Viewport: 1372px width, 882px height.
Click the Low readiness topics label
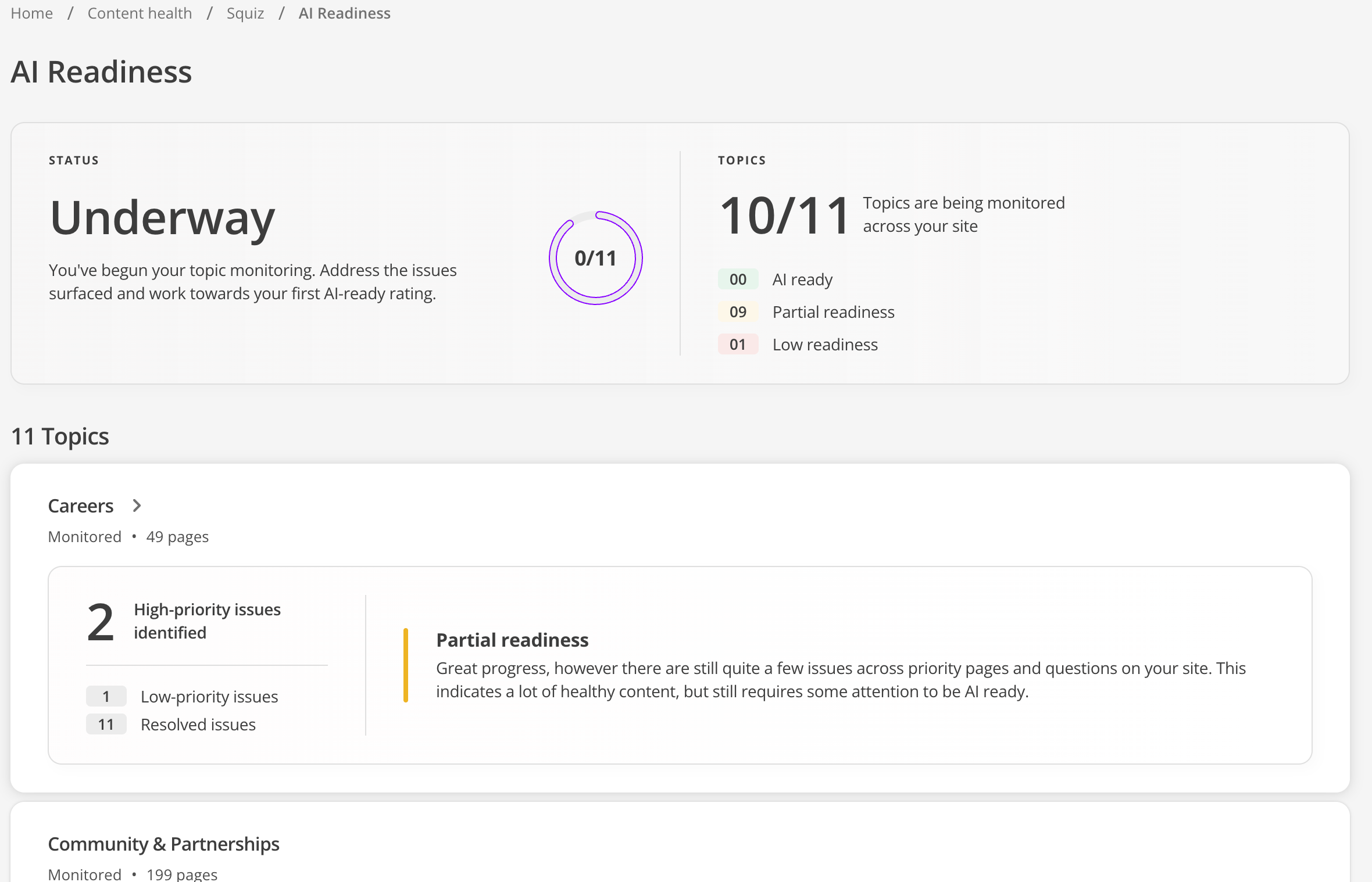825,345
